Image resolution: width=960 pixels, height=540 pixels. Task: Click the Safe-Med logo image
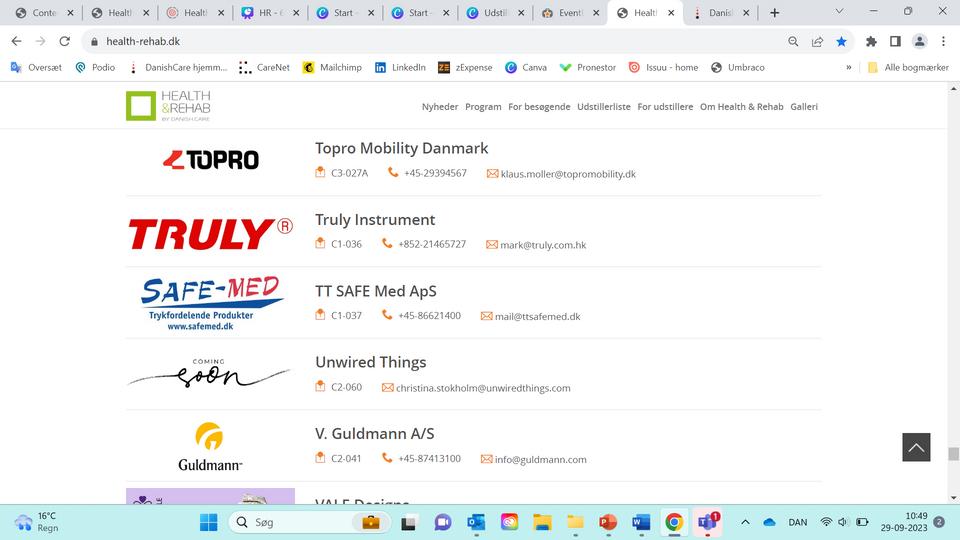click(x=211, y=303)
